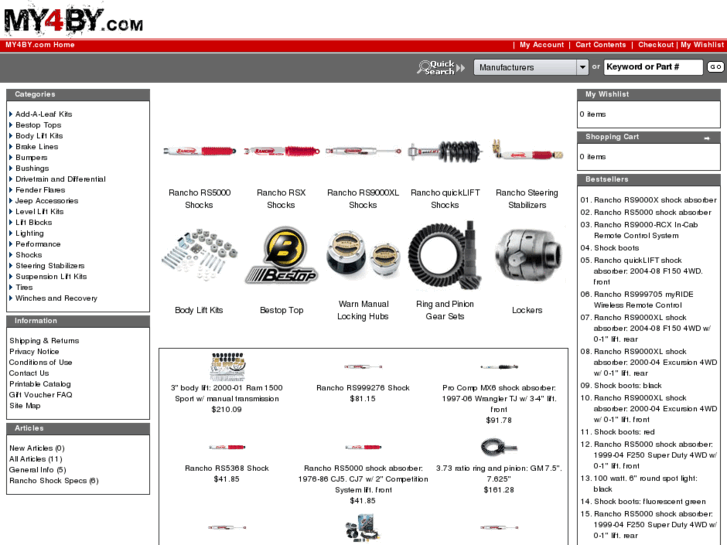The height and width of the screenshot is (545, 727).
Task: Expand the Drivetrain and Differential category
Action: tap(60, 179)
